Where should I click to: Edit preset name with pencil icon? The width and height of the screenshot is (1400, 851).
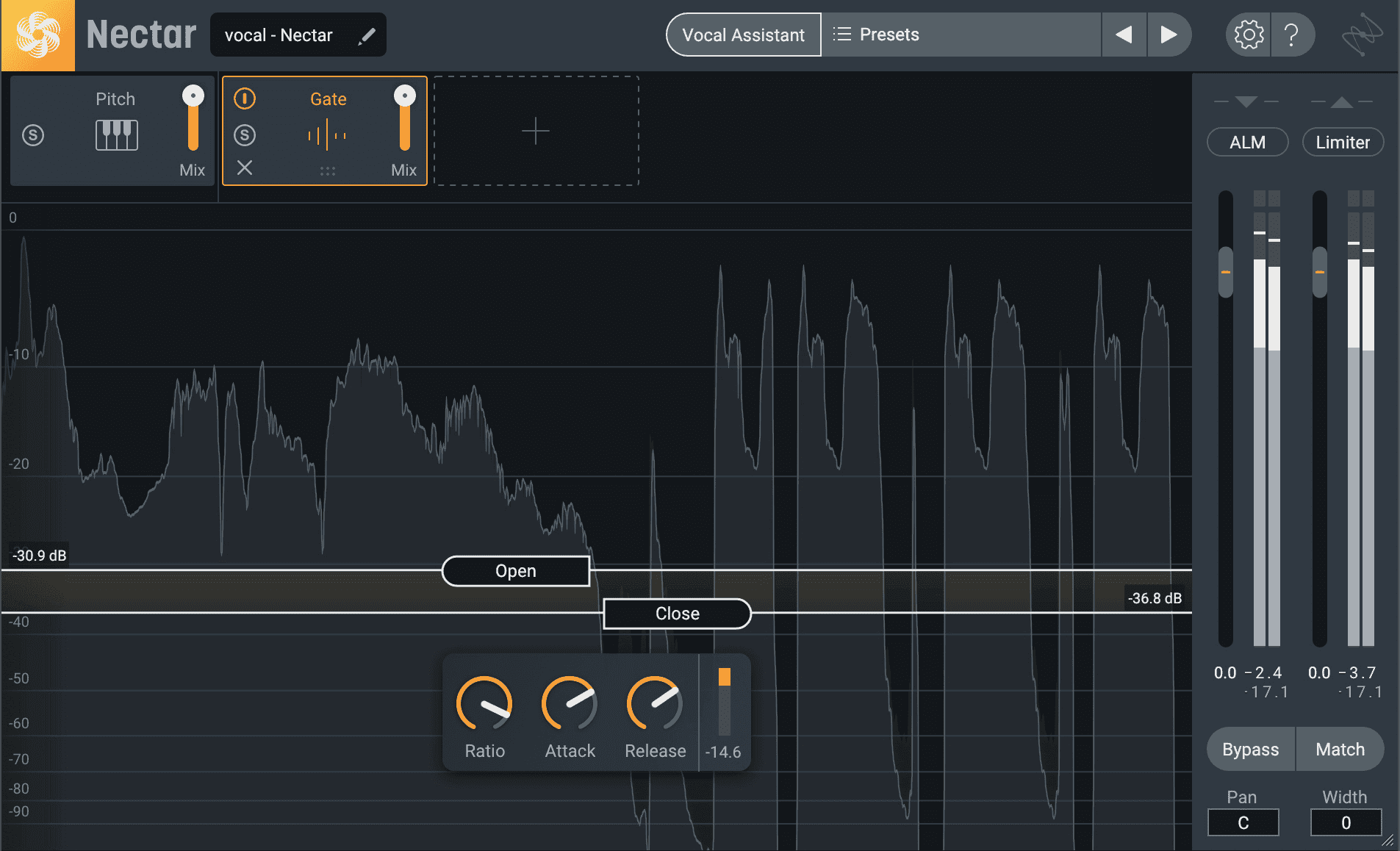[366, 35]
